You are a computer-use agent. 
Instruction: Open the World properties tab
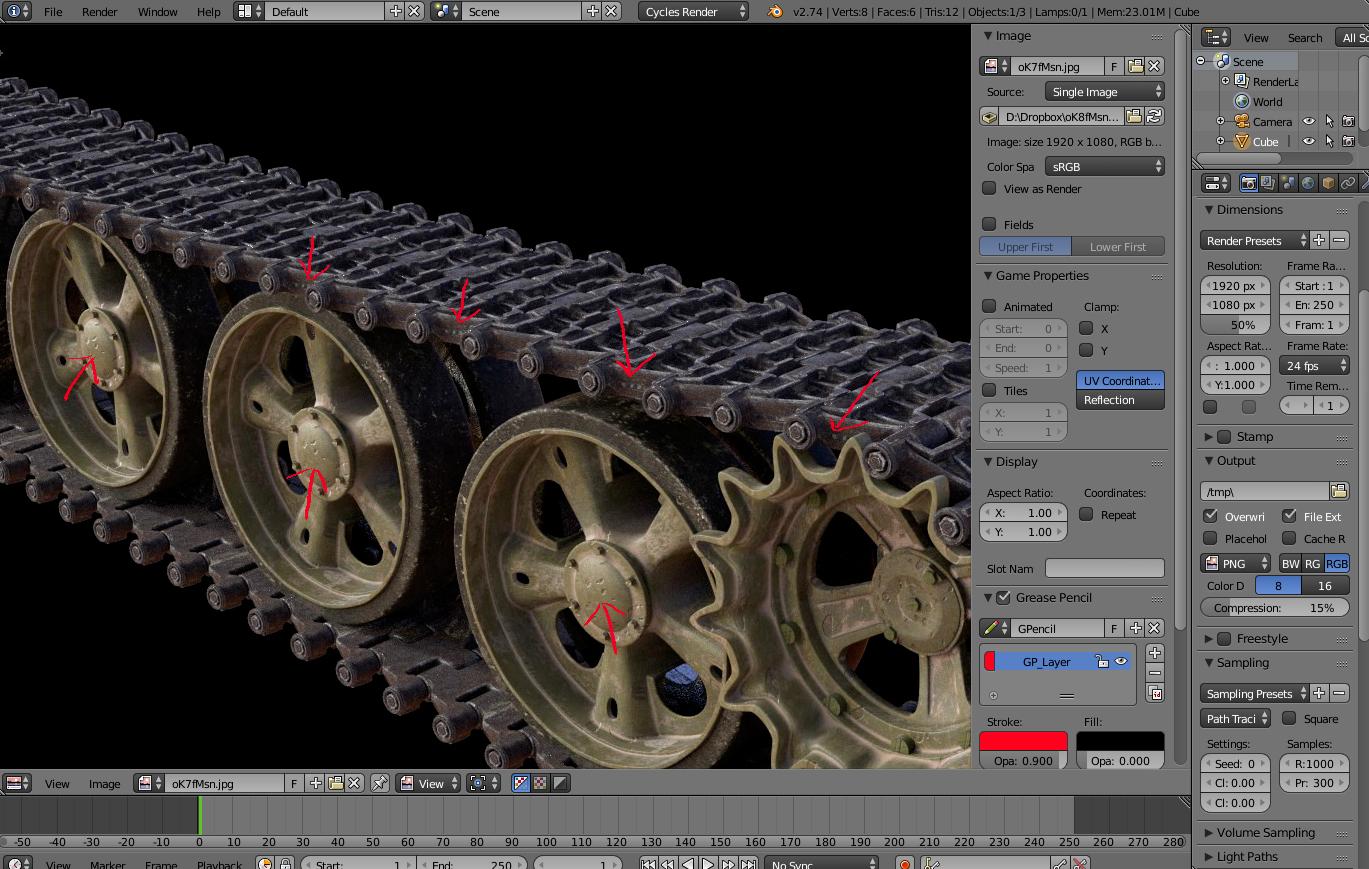point(1308,183)
